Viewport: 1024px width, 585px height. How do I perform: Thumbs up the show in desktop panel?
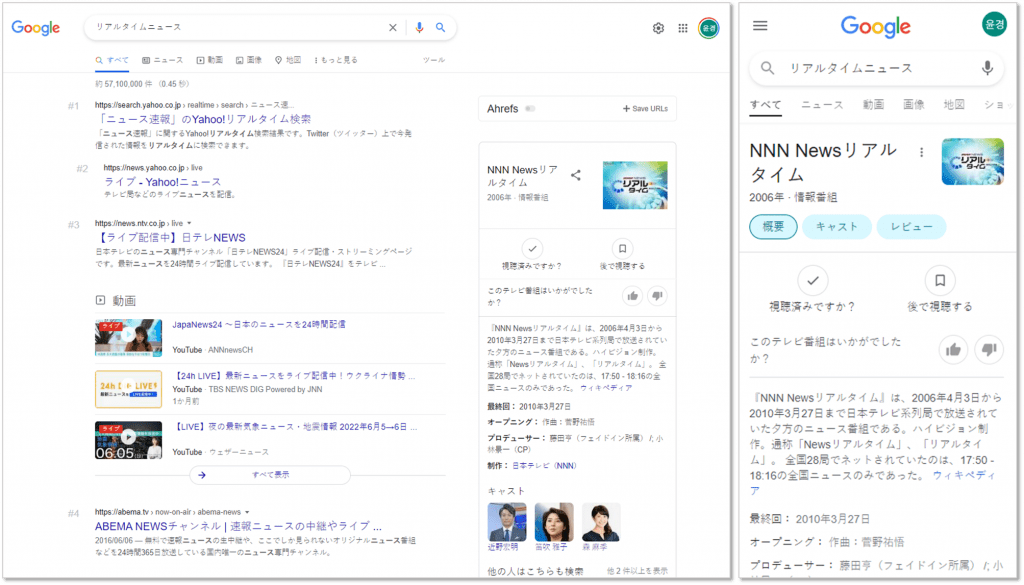click(632, 296)
